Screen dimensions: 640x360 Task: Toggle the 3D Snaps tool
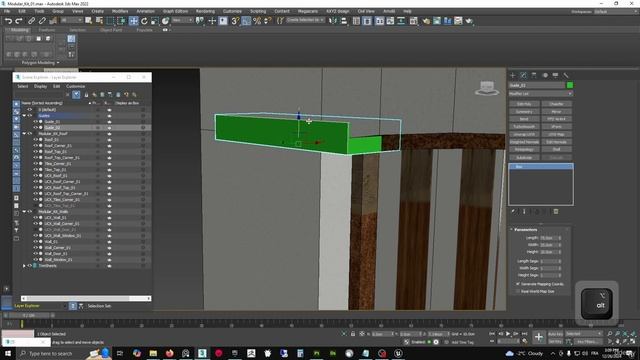(x=235, y=21)
